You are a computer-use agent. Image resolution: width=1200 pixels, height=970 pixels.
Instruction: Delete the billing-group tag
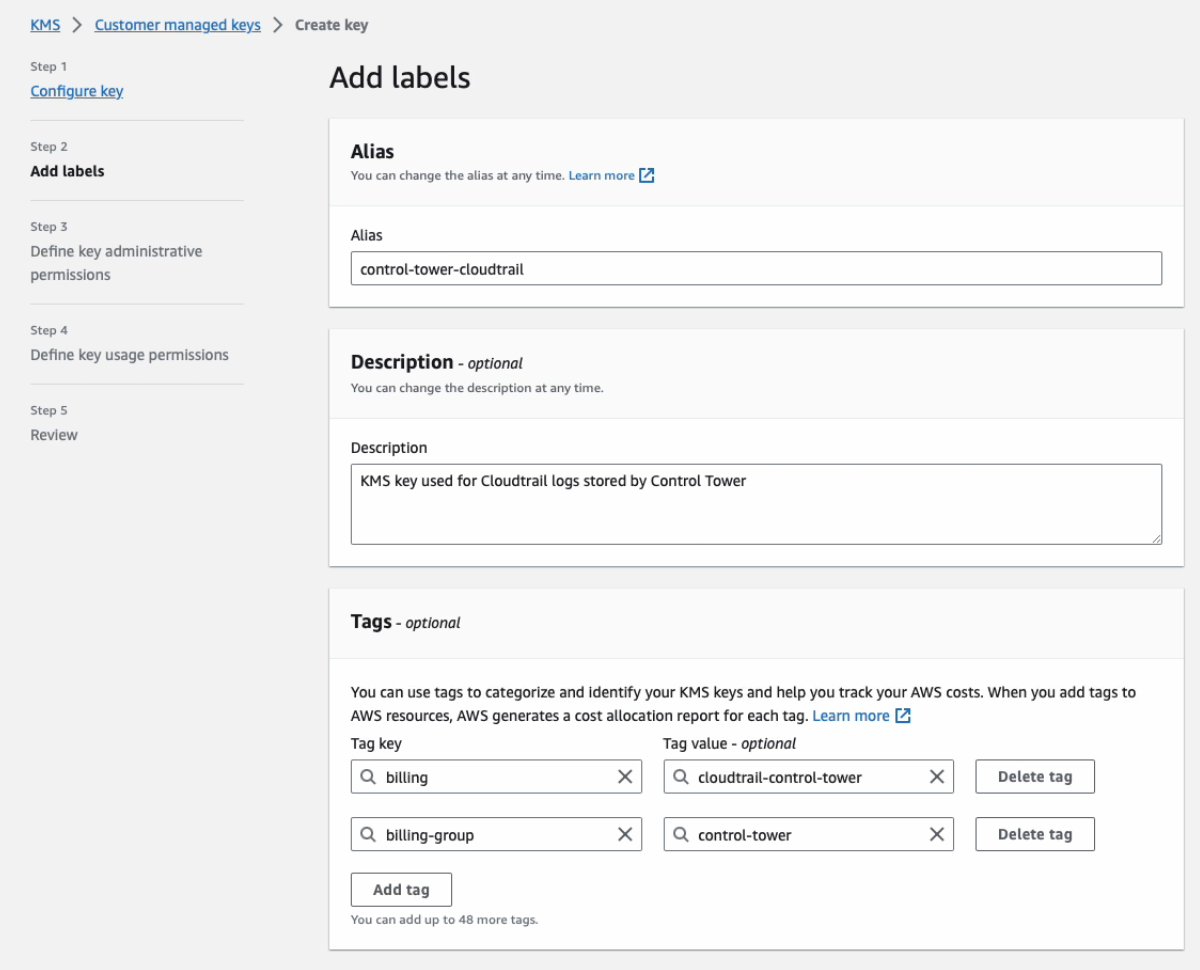pyautogui.click(x=1034, y=835)
